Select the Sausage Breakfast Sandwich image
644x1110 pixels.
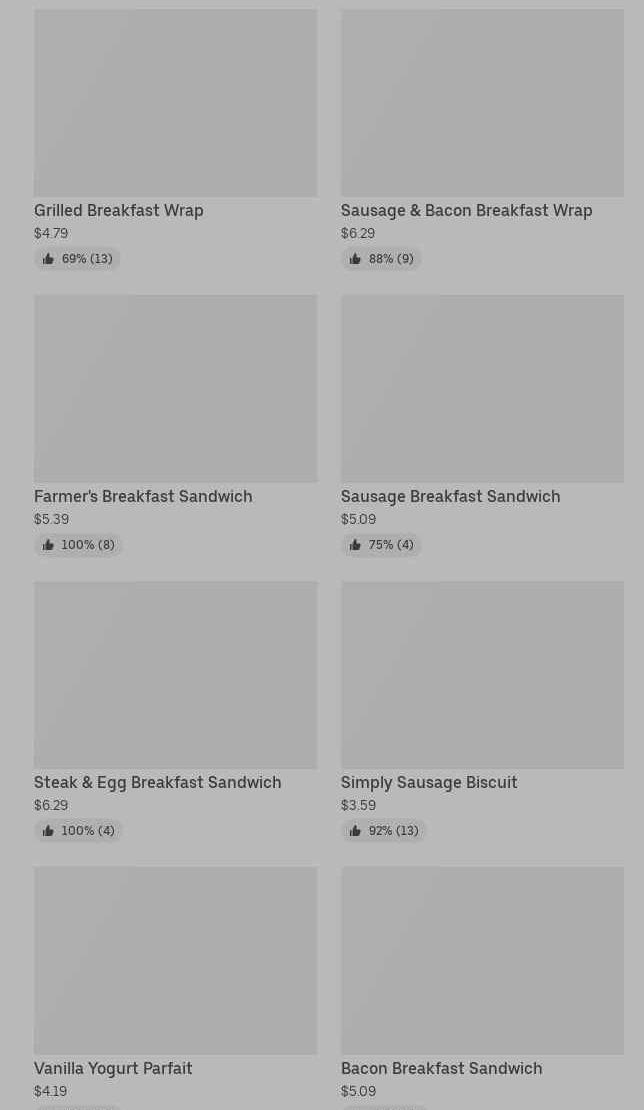click(x=482, y=388)
